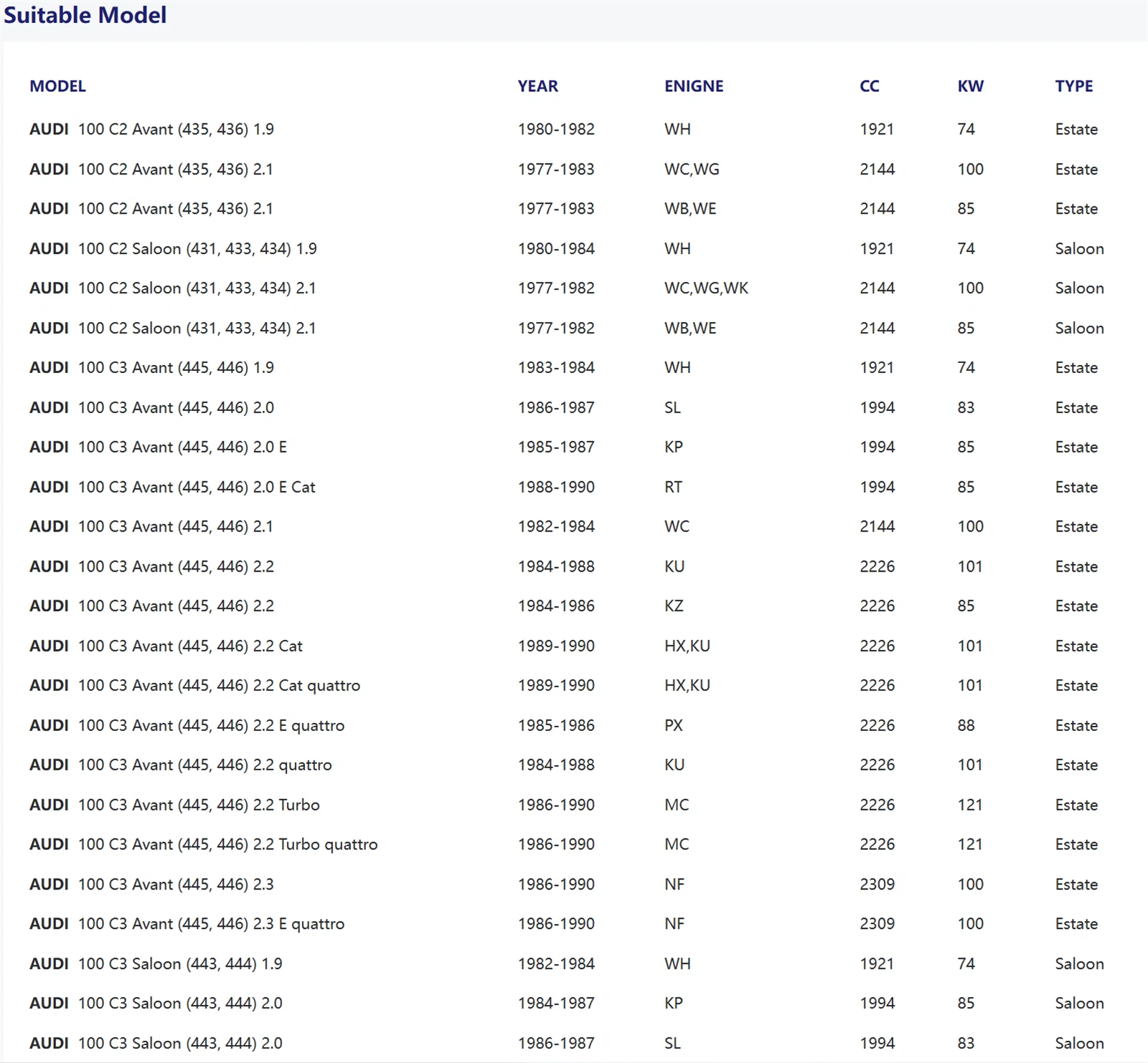Click engine NF in 2.3 E quattro row
This screenshot has width=1148, height=1063.
tap(674, 924)
